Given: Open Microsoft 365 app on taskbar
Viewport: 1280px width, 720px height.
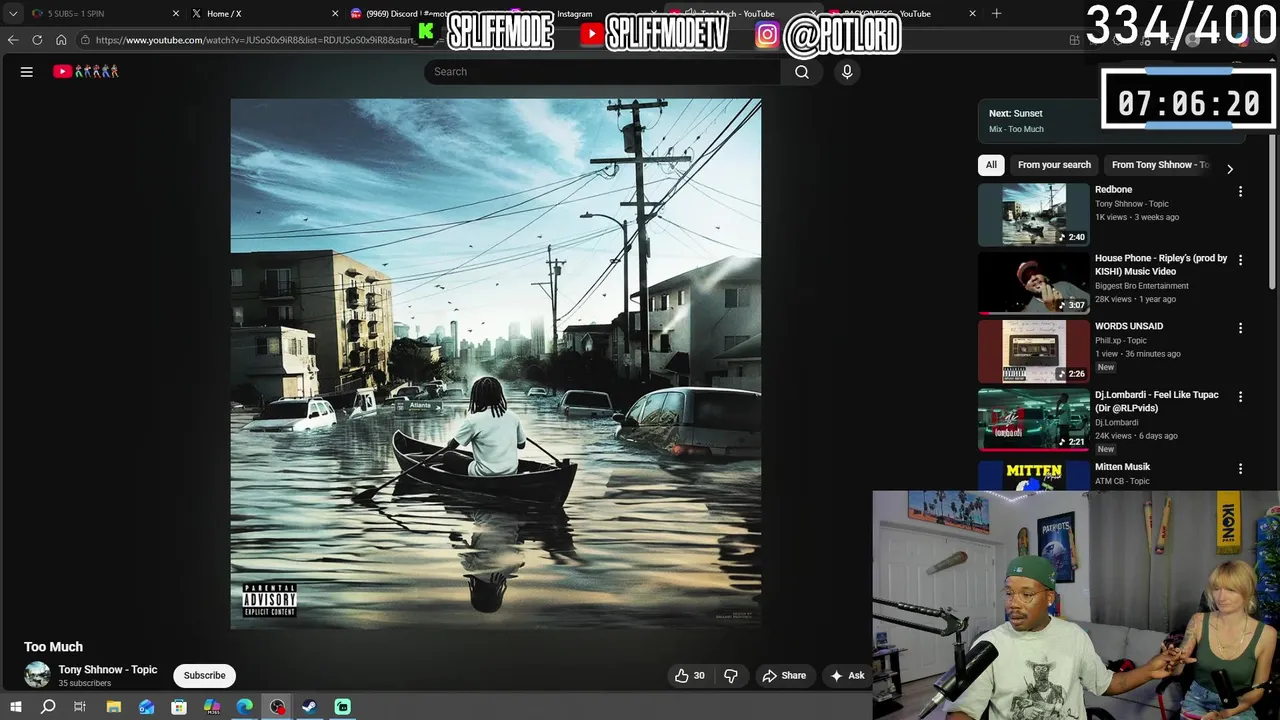Looking at the screenshot, I should coord(212,707).
